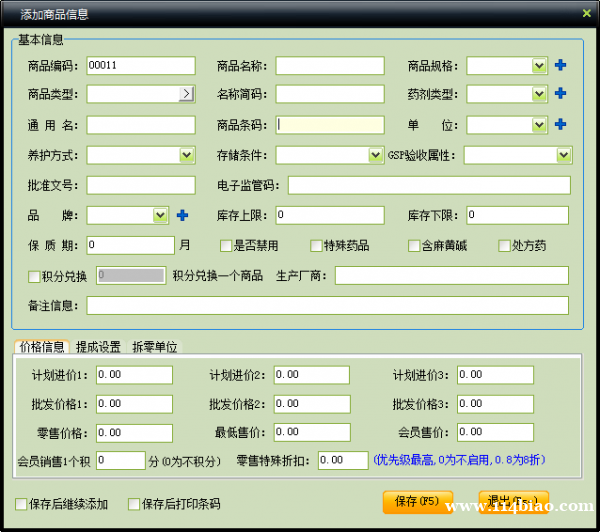This screenshot has width=600, height=532.
Task: Enable 保存后继续添加
Action: pos(21,504)
